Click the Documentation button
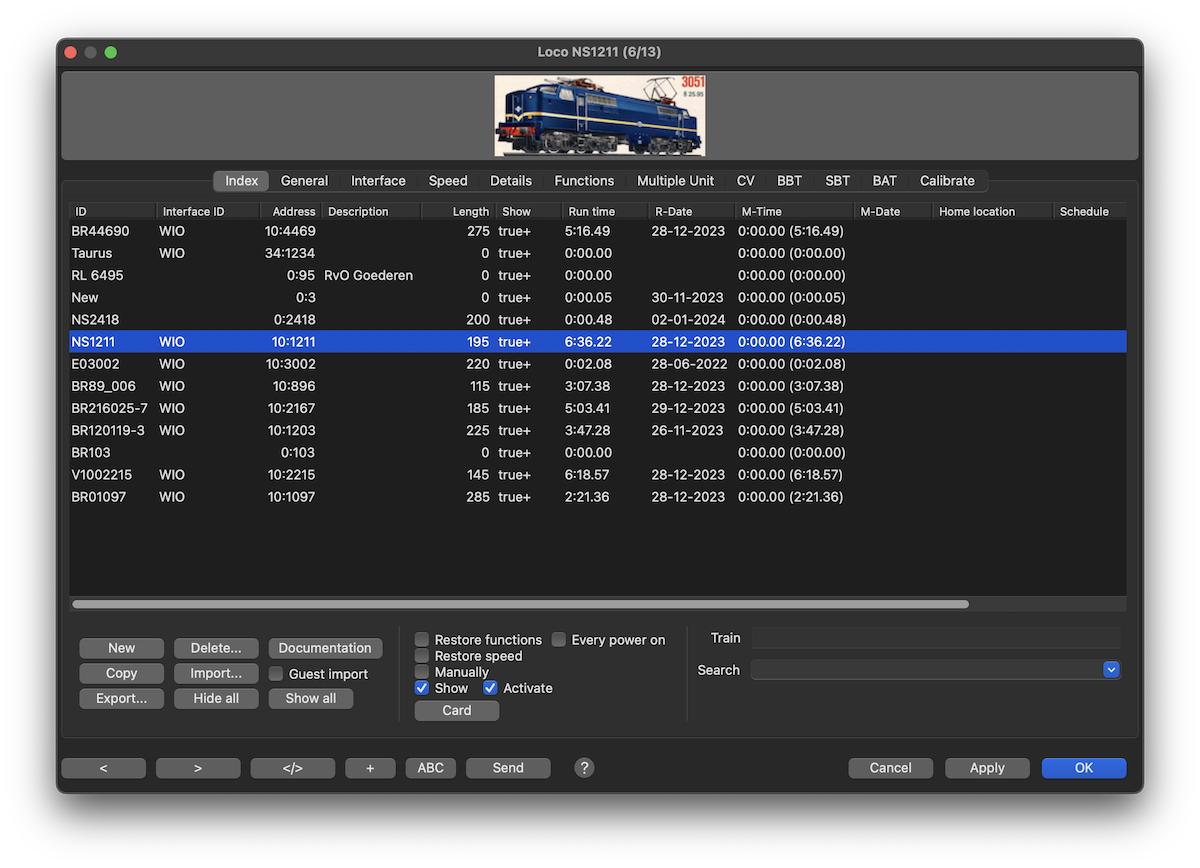 (x=325, y=648)
